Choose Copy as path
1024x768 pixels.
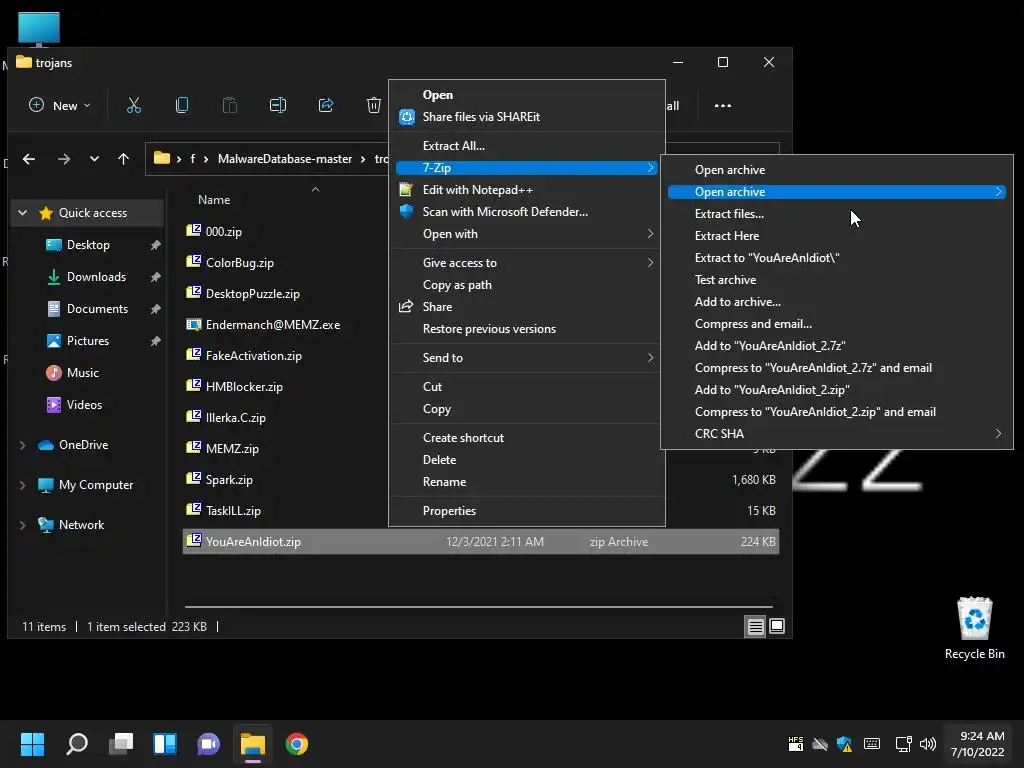click(x=527, y=285)
